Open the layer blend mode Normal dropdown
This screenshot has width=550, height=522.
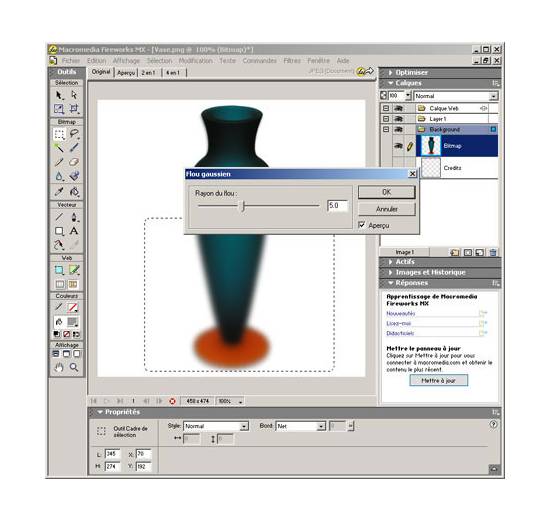click(x=456, y=96)
